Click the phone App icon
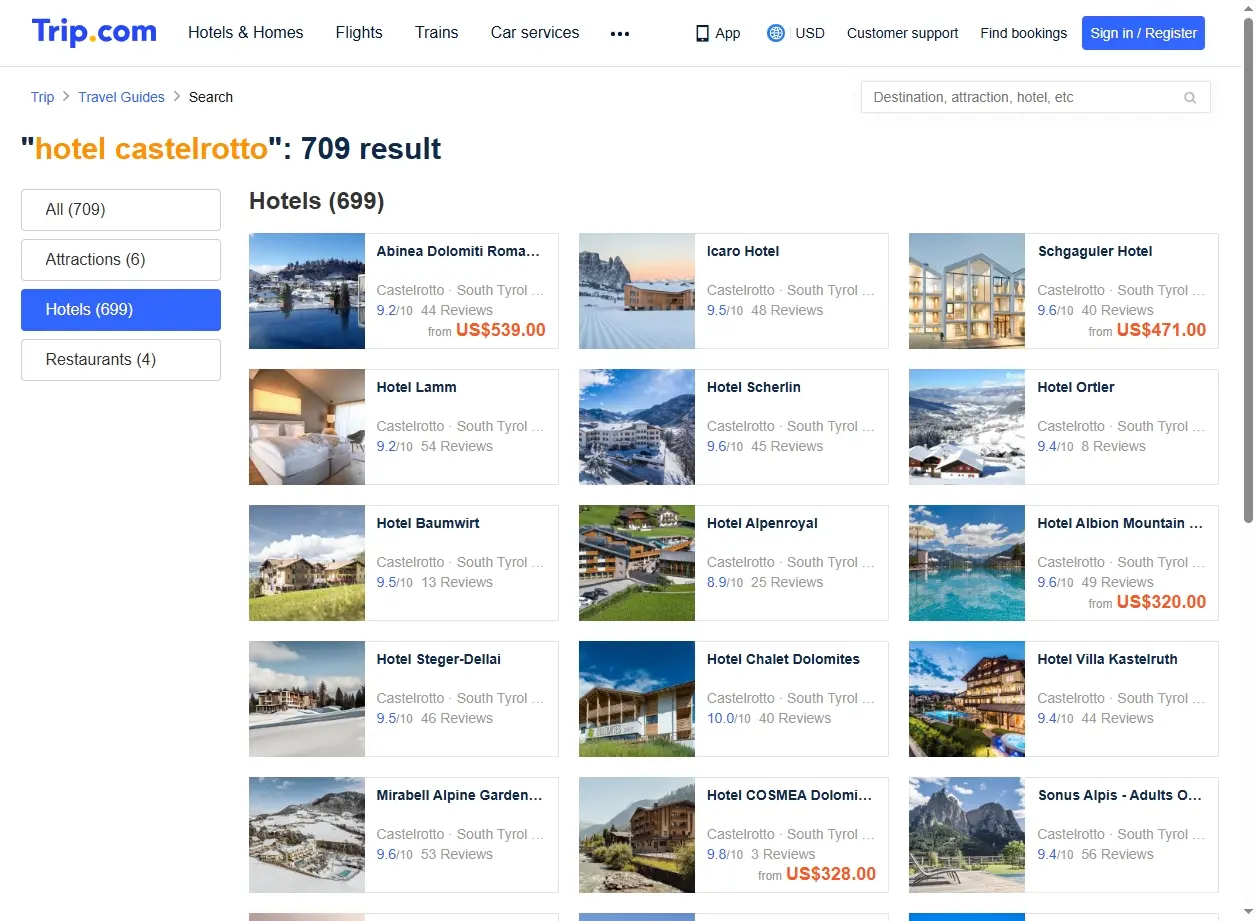The width and height of the screenshot is (1256, 921). pyautogui.click(x=702, y=33)
